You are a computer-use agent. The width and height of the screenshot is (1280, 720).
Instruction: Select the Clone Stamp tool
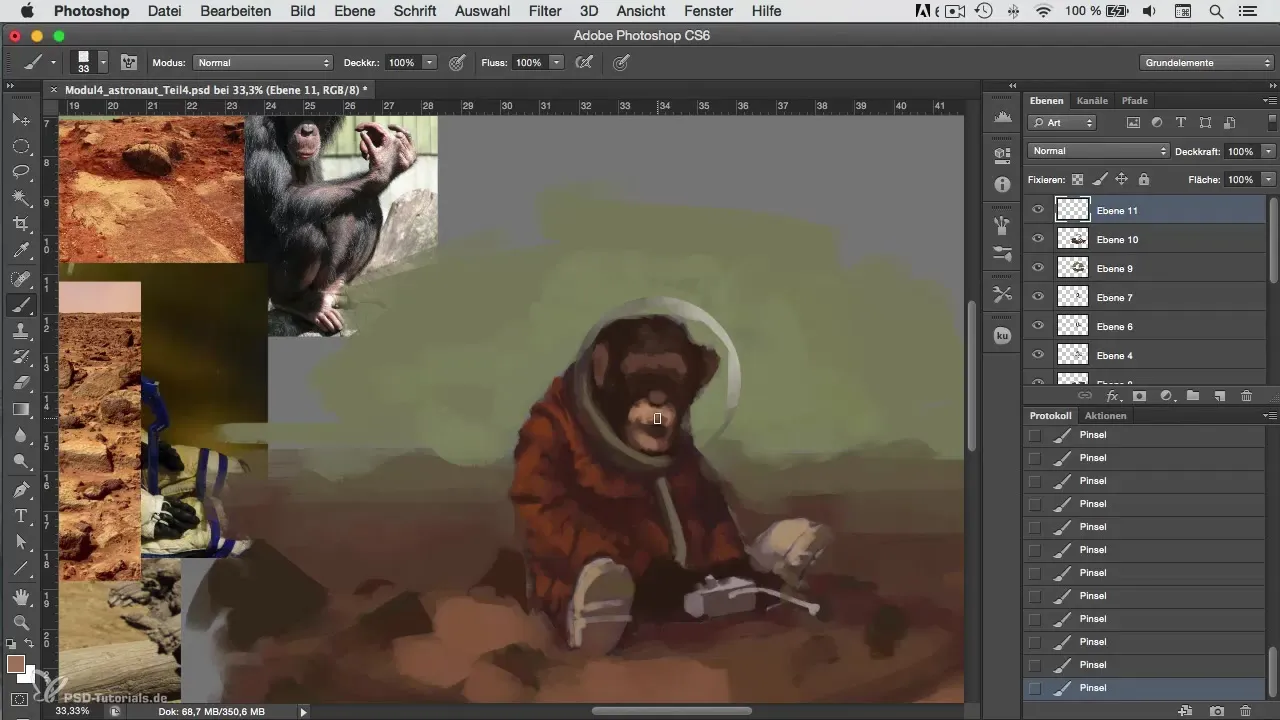[20, 331]
